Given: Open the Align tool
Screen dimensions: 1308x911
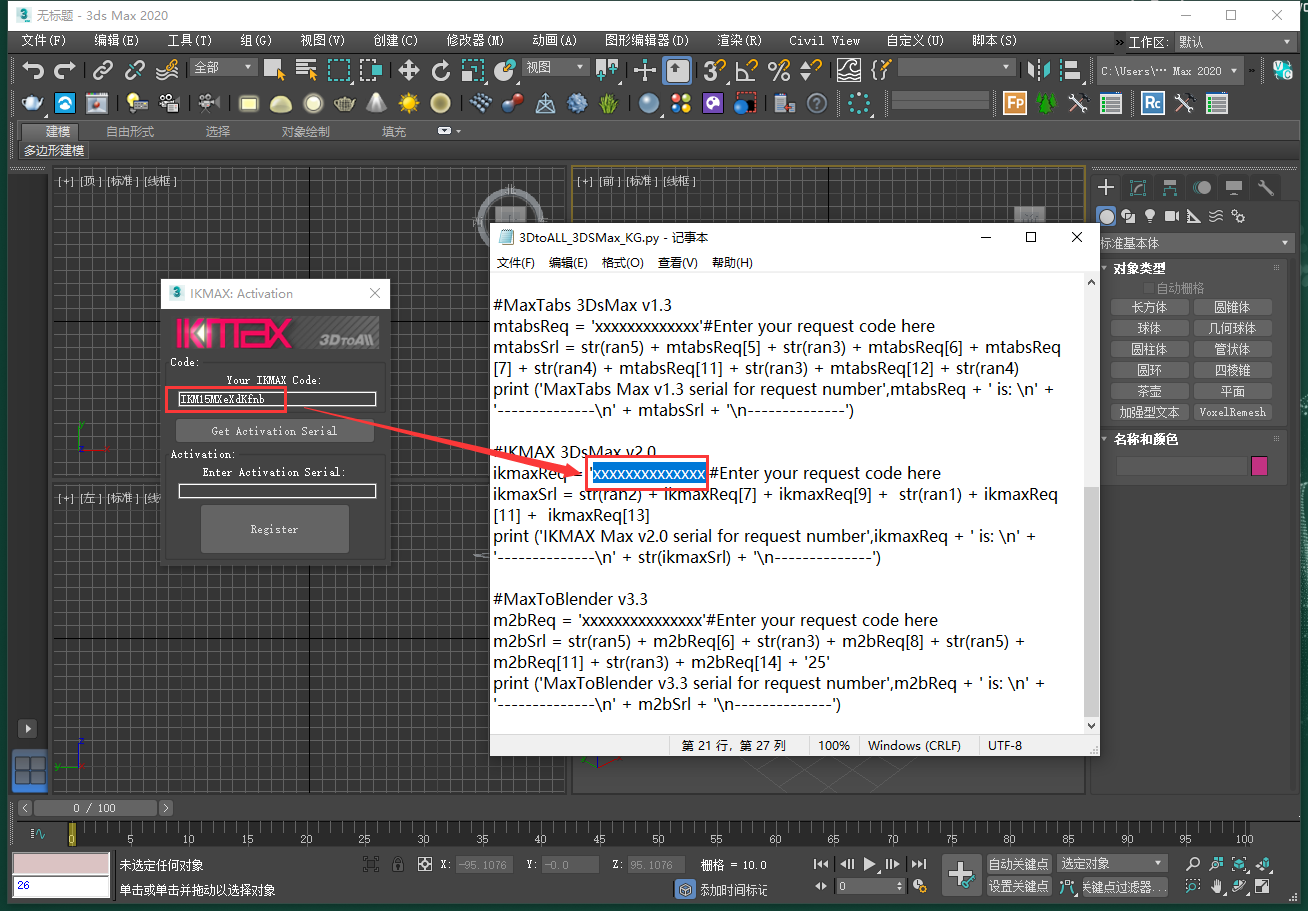Looking at the screenshot, I should (x=1071, y=70).
